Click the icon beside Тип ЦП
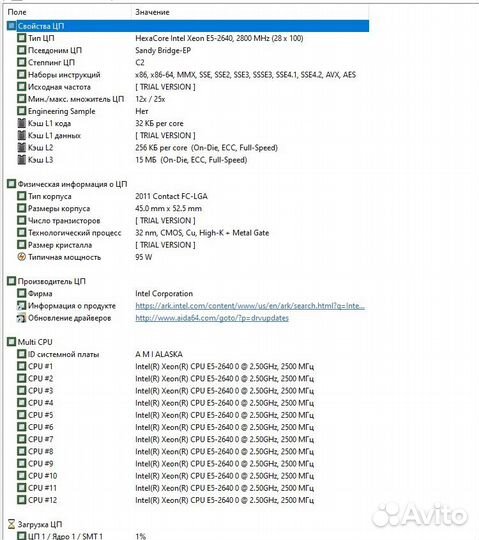Viewport: 479px width, 540px height. click(x=22, y=38)
